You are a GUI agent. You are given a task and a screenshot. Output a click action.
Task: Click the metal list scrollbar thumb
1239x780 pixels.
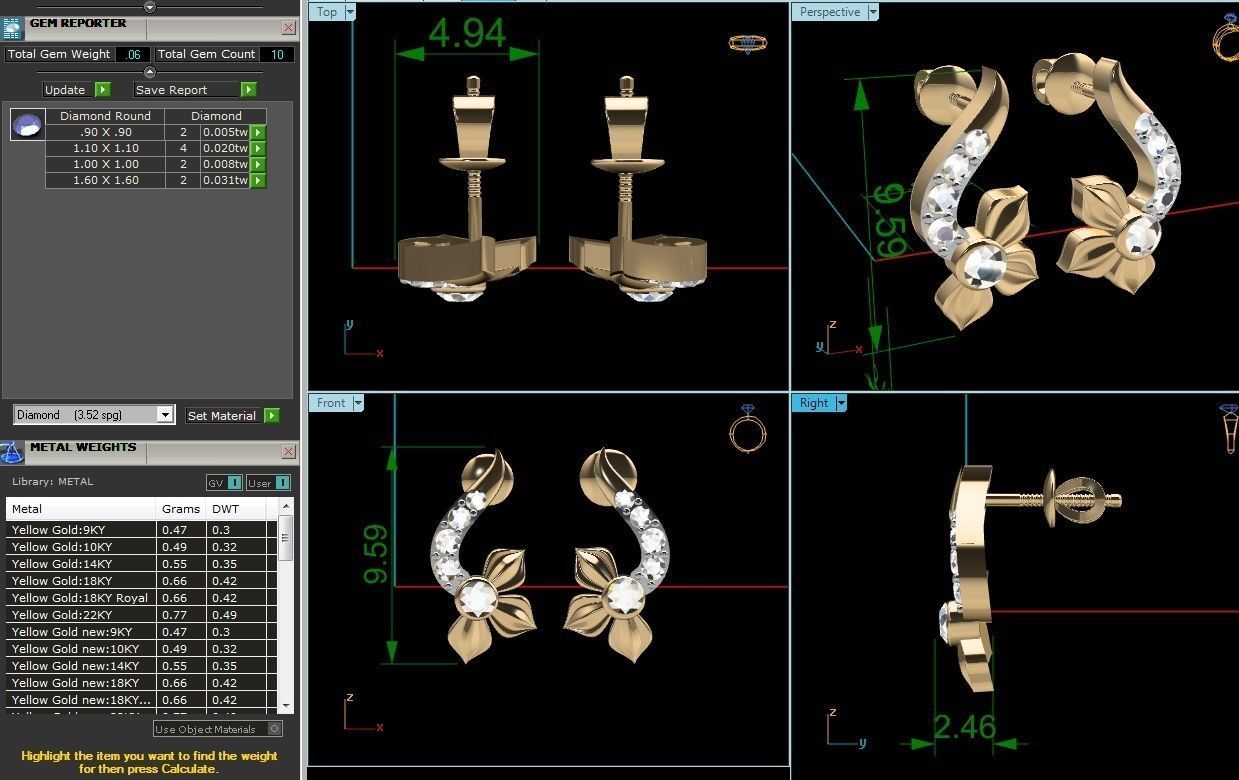click(x=286, y=537)
